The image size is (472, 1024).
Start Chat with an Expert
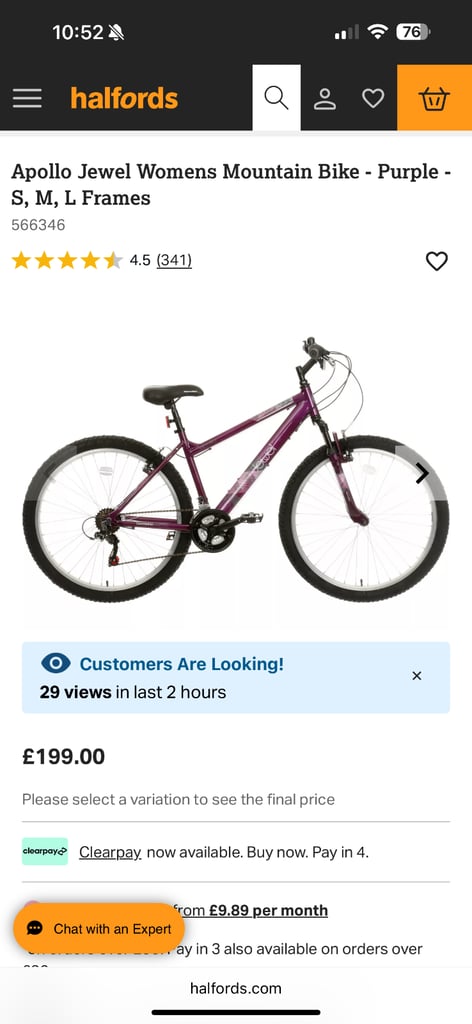pyautogui.click(x=99, y=929)
